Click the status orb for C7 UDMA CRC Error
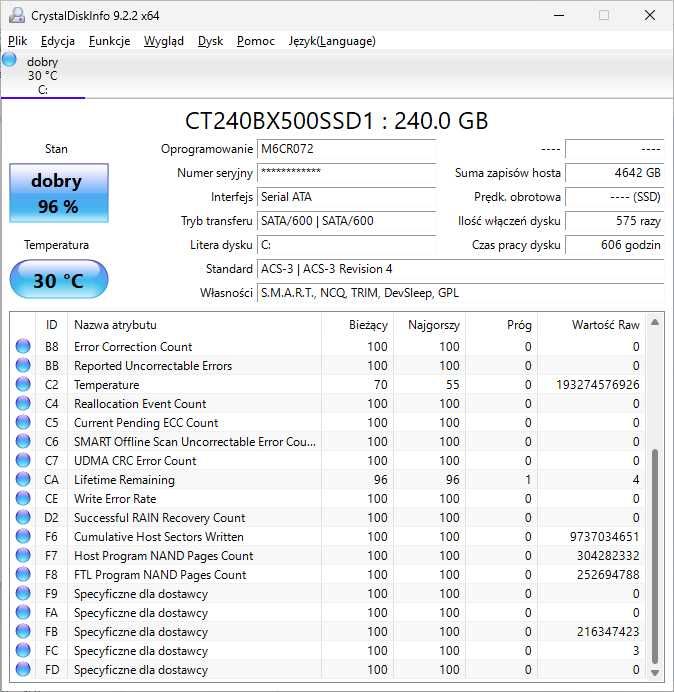This screenshot has width=674, height=692. coord(23,460)
